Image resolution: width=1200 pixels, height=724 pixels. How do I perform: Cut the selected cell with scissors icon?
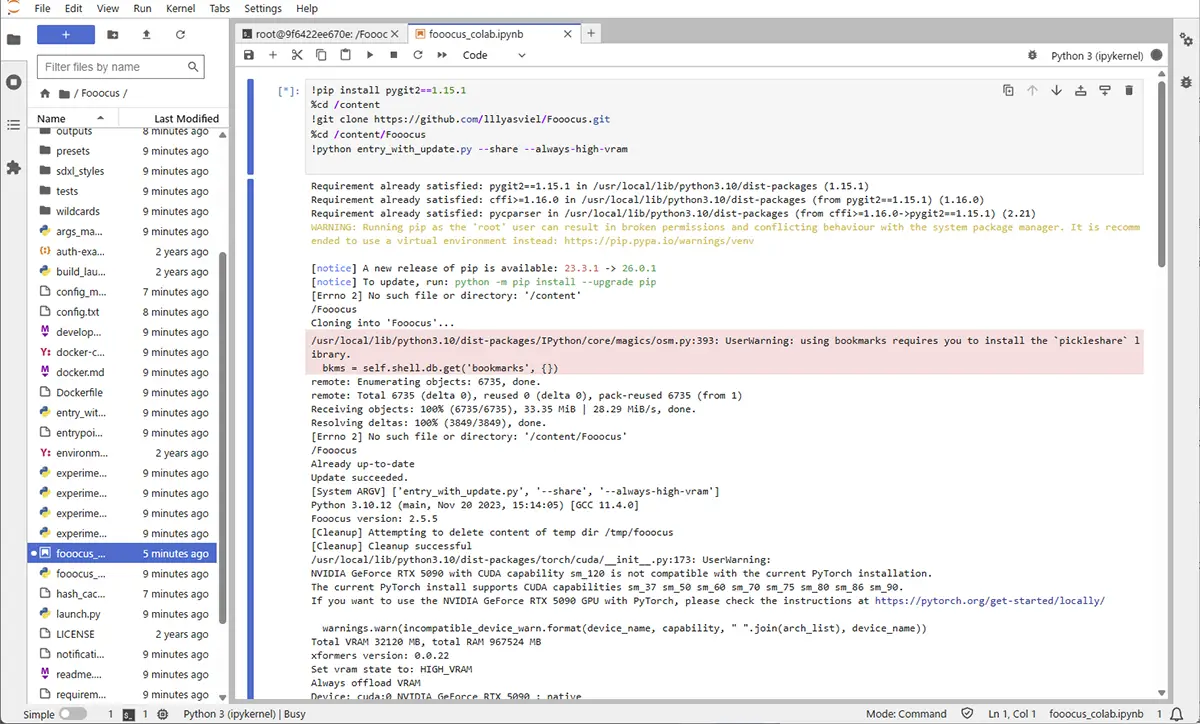point(297,55)
